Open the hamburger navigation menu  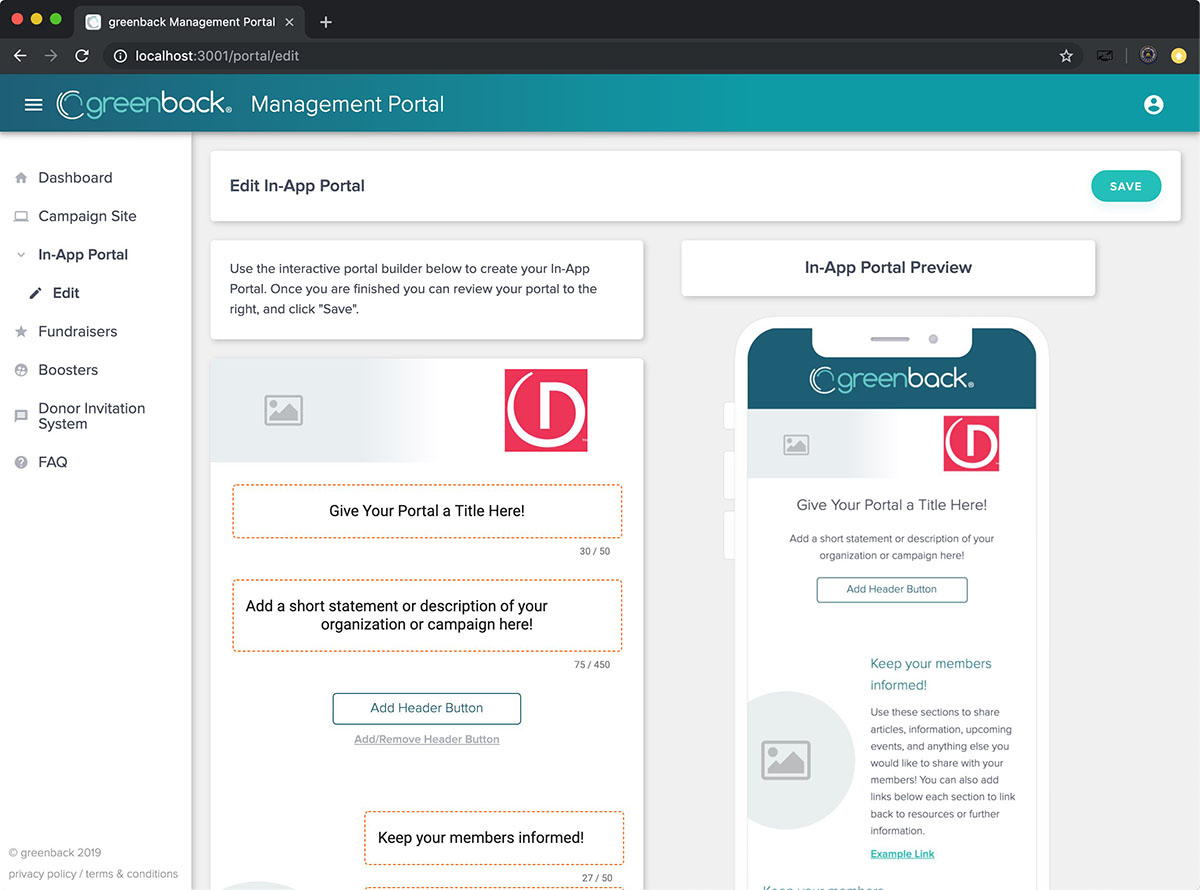click(x=33, y=104)
